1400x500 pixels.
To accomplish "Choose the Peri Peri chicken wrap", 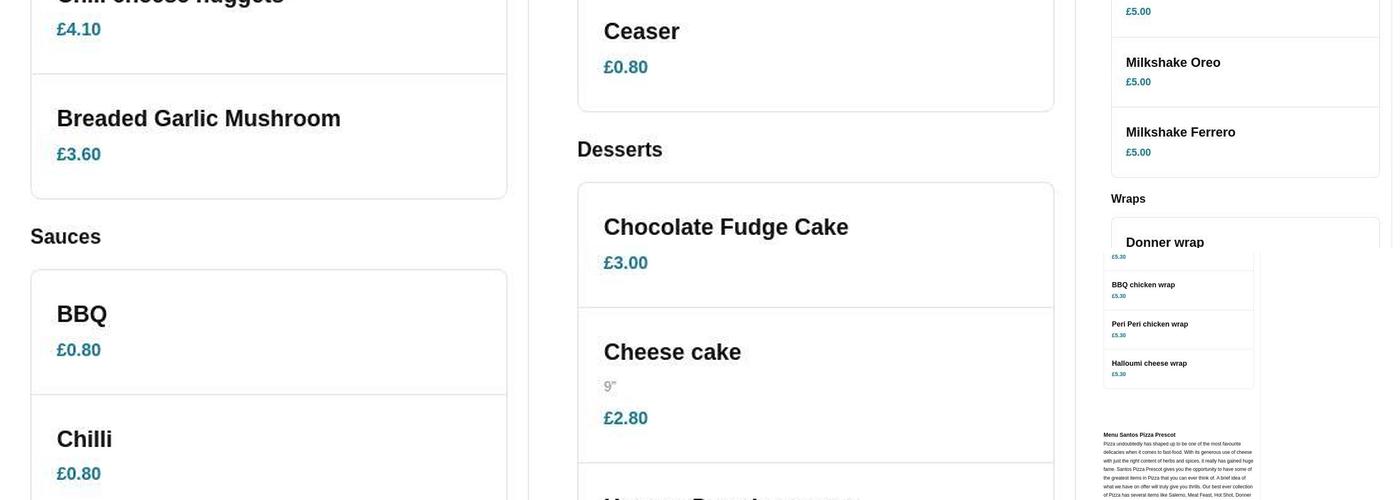I will tap(1149, 324).
